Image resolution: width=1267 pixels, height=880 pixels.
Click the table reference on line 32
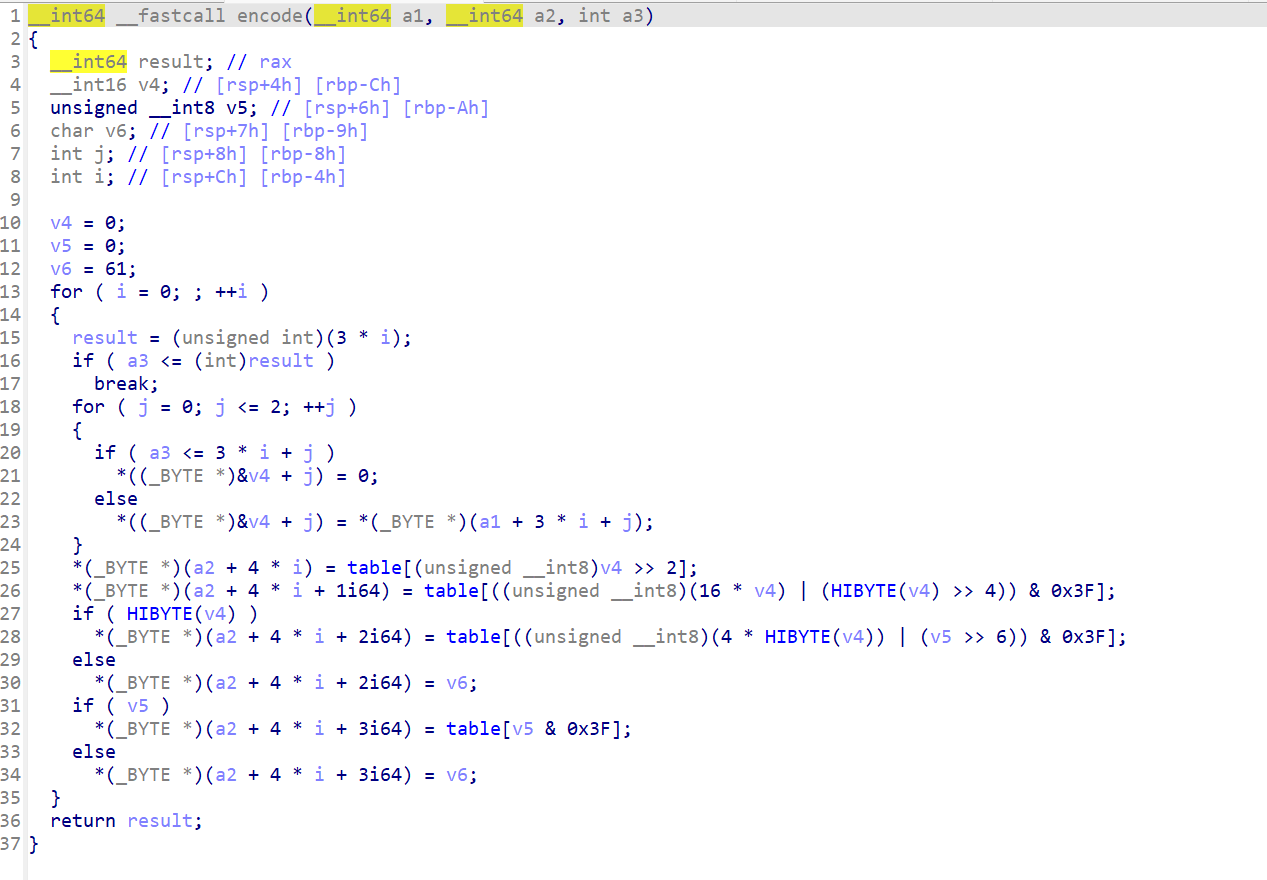point(473,729)
